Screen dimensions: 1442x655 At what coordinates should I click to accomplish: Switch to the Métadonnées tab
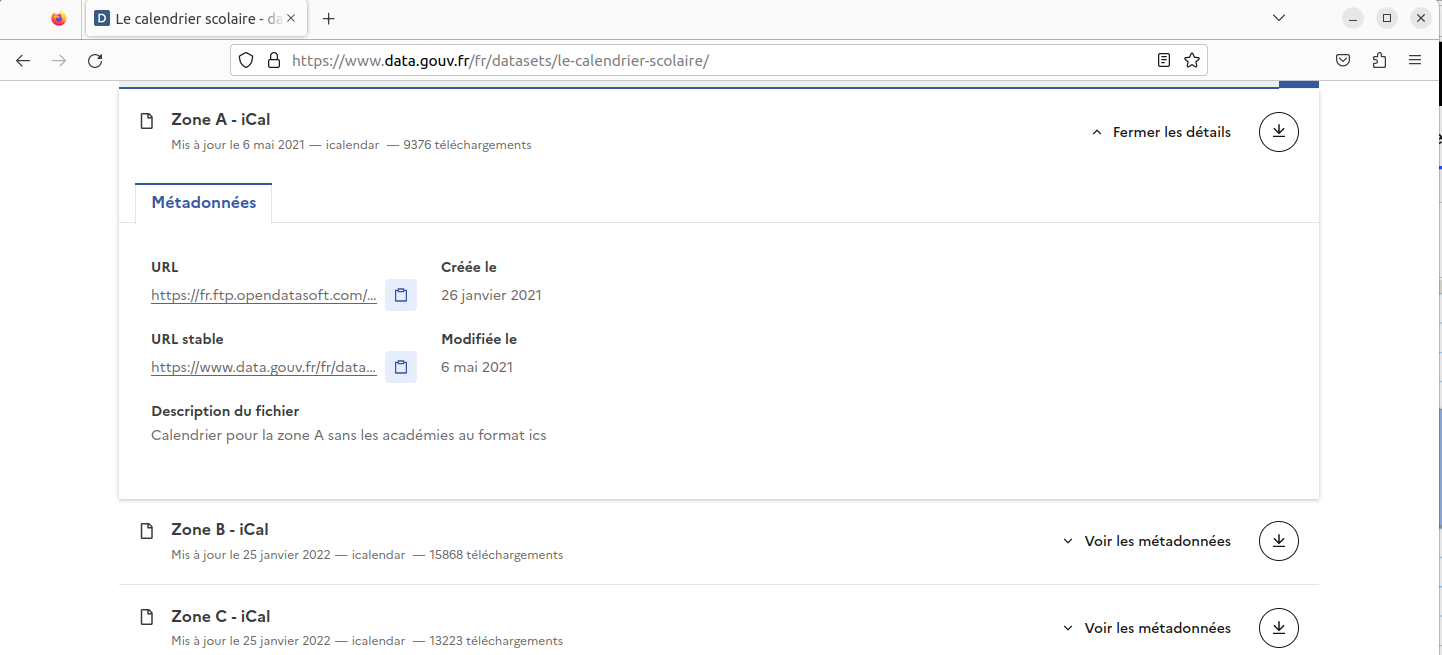coord(203,202)
